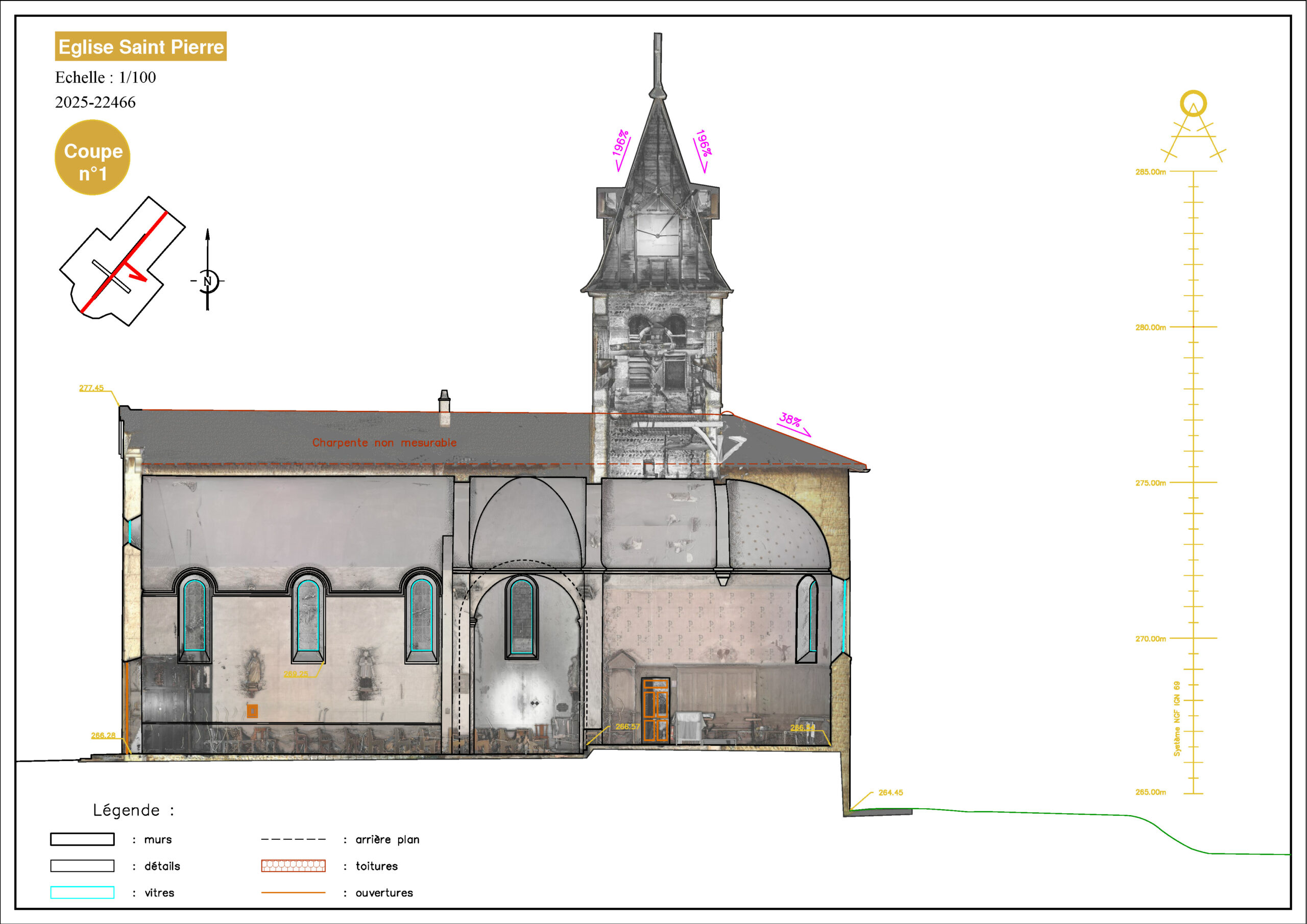Click the hatched "toitures" legend swatch
1307x924 pixels.
(x=293, y=866)
